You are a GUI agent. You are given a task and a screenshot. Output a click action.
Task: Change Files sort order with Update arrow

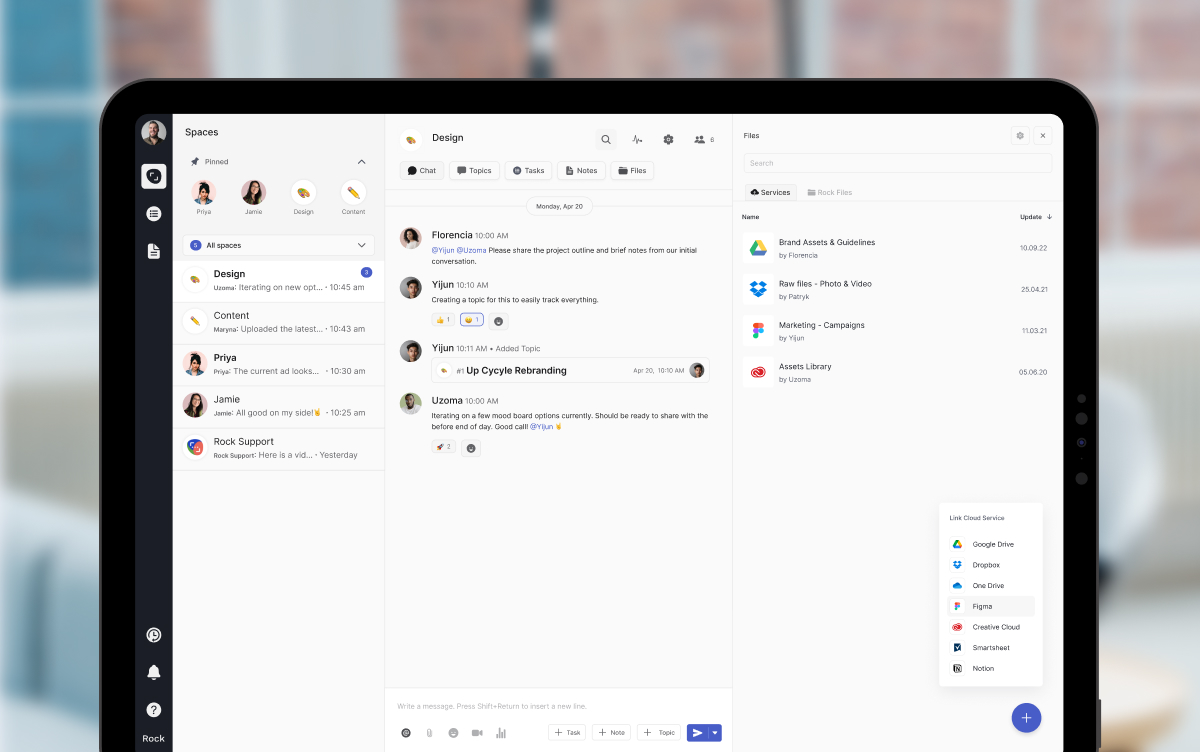click(x=1045, y=216)
